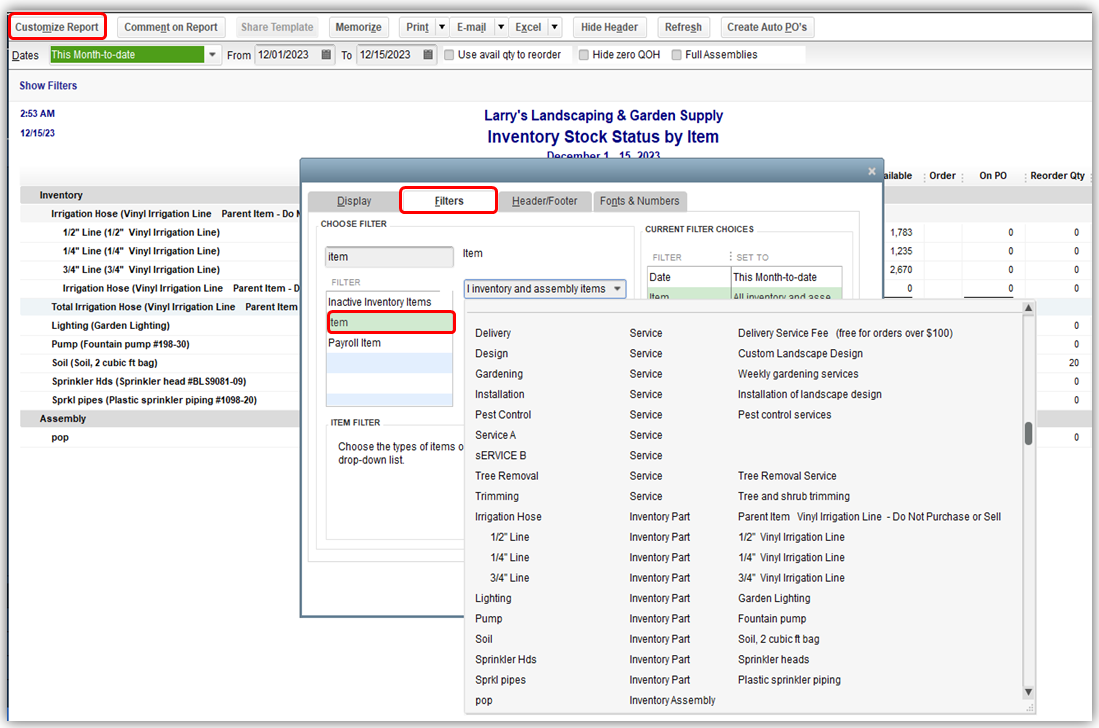Select the Date row in Current Filter Choices

point(744,277)
